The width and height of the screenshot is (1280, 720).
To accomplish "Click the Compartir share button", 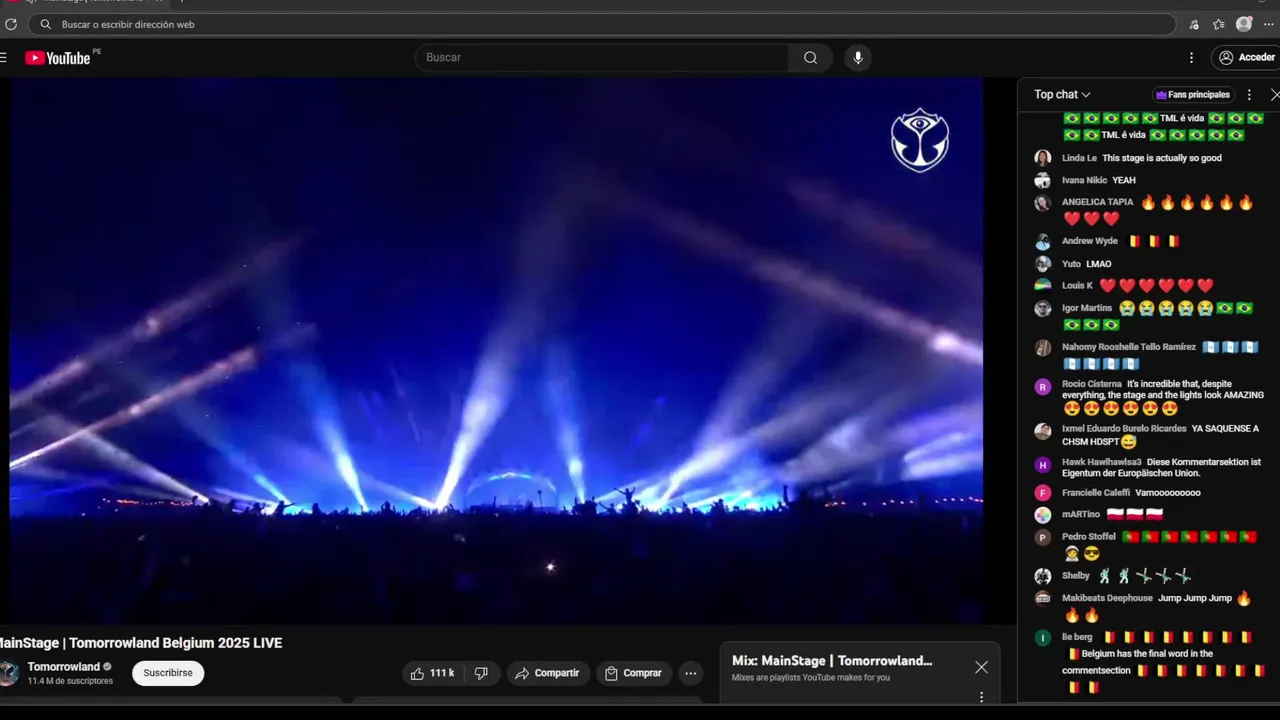I will coord(547,673).
